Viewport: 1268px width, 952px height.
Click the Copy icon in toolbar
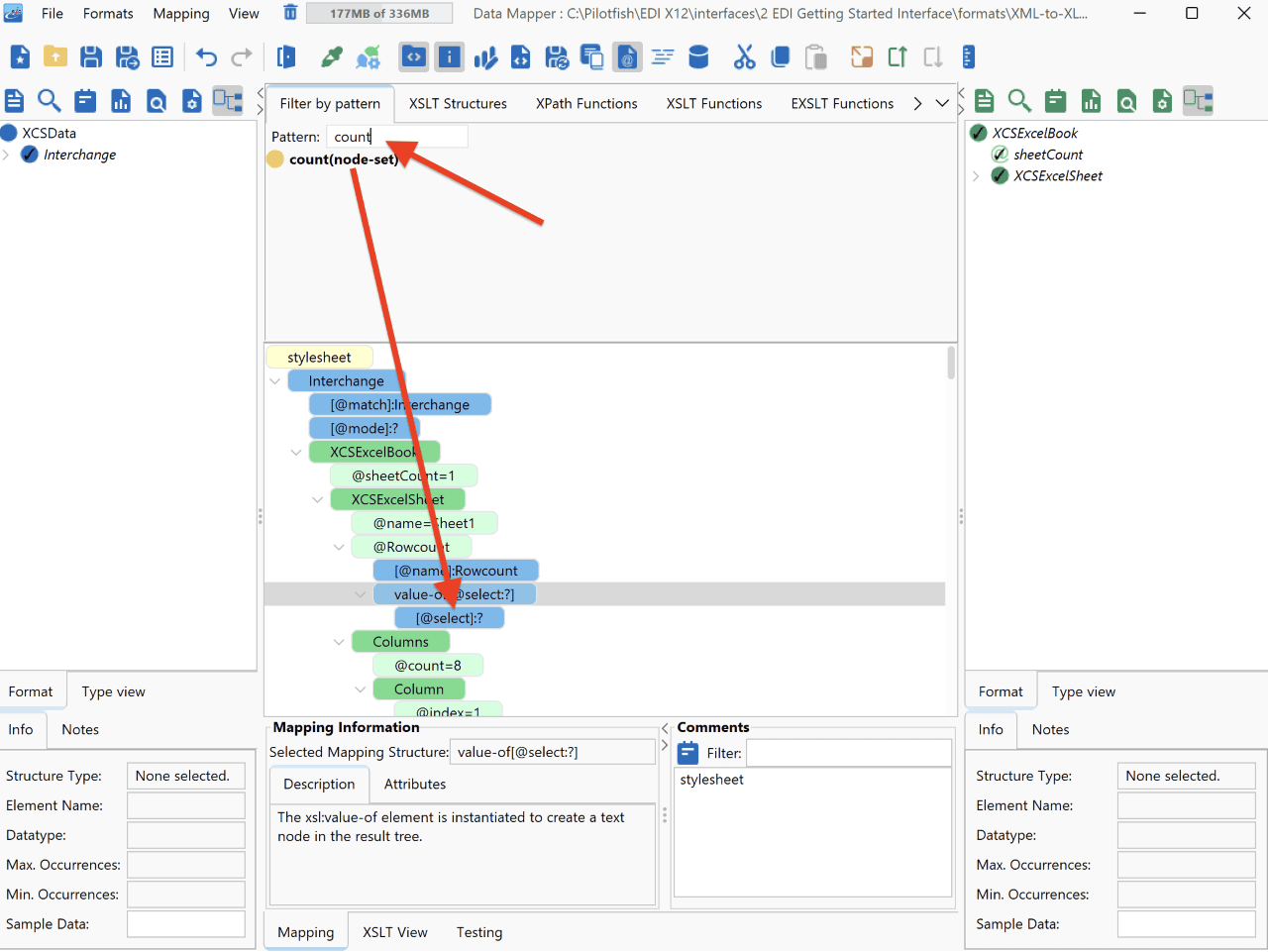coord(781,57)
